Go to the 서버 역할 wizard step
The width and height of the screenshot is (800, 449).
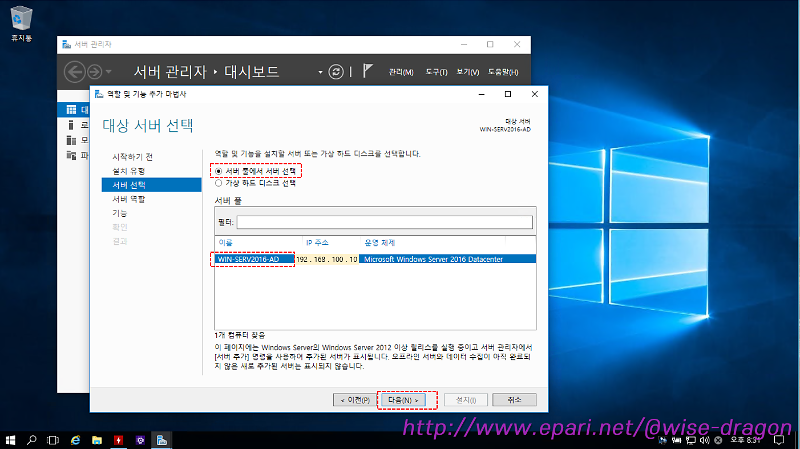pyautogui.click(x=129, y=199)
